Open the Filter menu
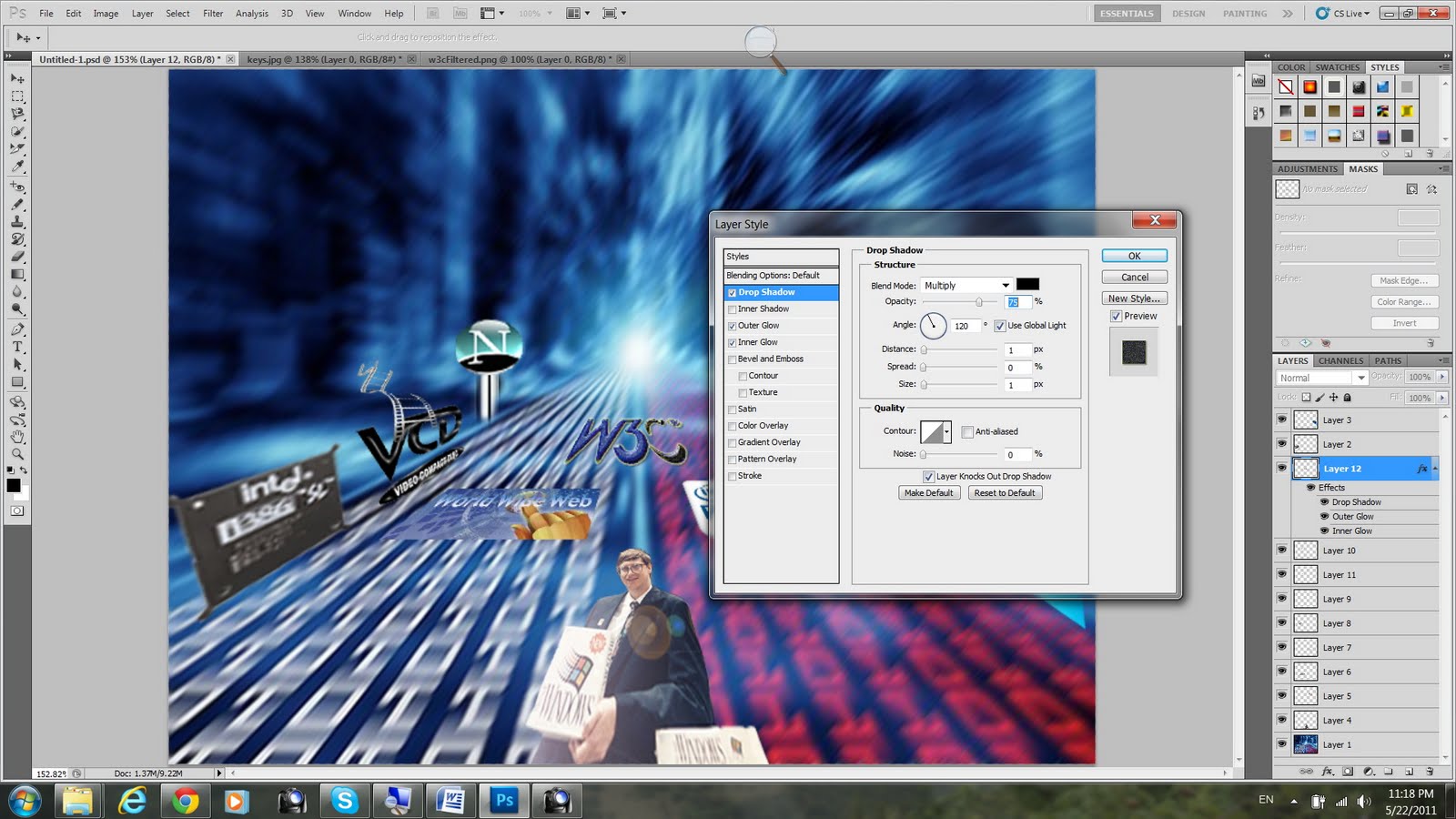This screenshot has width=1456, height=819. click(x=213, y=14)
